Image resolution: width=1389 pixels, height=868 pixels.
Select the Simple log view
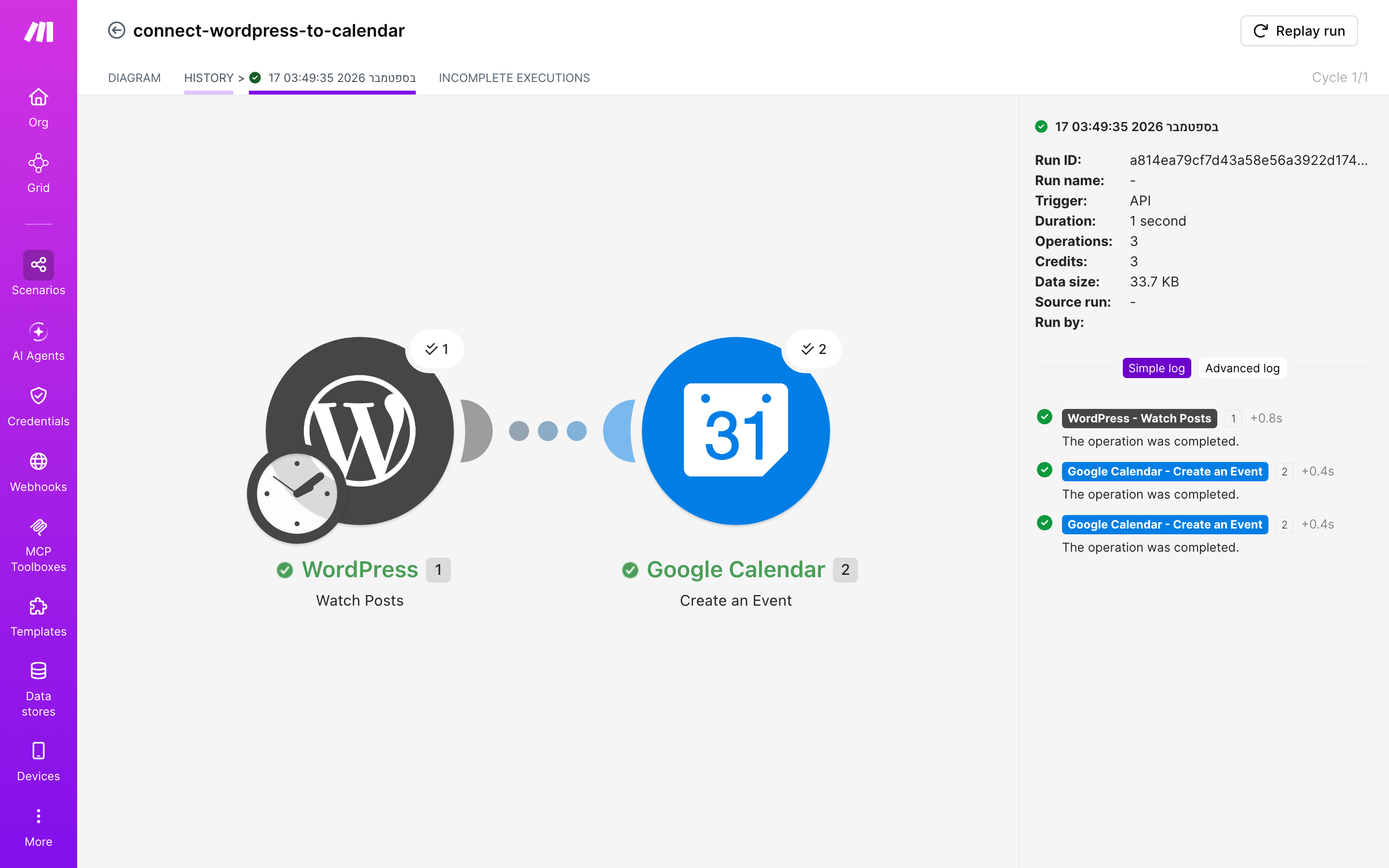pyautogui.click(x=1157, y=368)
